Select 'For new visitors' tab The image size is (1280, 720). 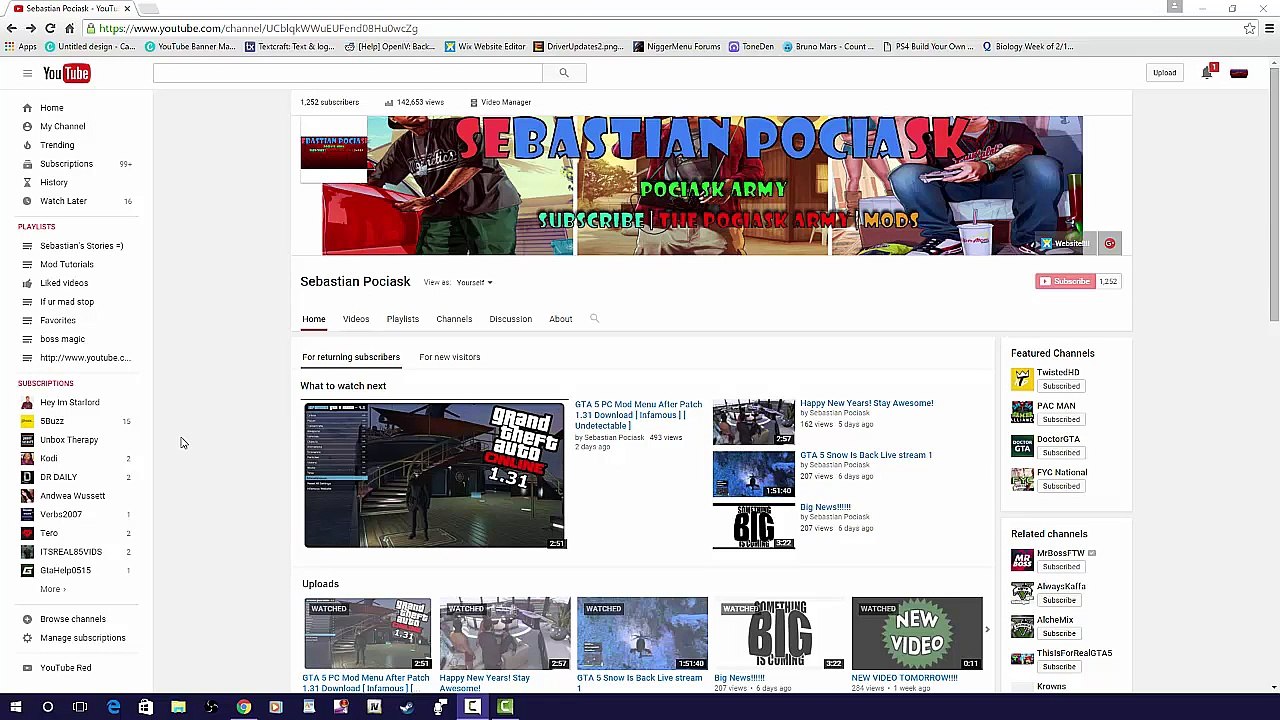pyautogui.click(x=450, y=357)
